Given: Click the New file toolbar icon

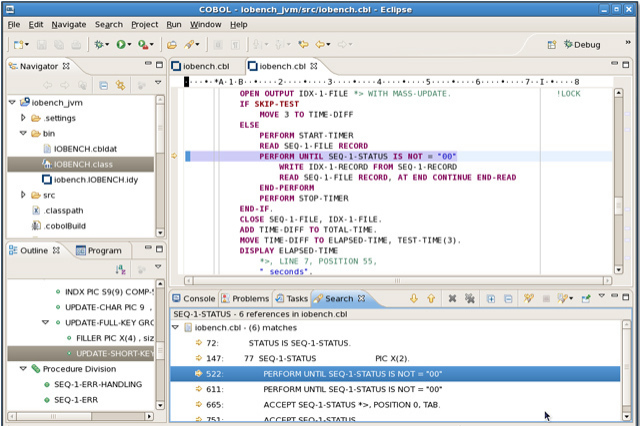Looking at the screenshot, I should [x=19, y=45].
